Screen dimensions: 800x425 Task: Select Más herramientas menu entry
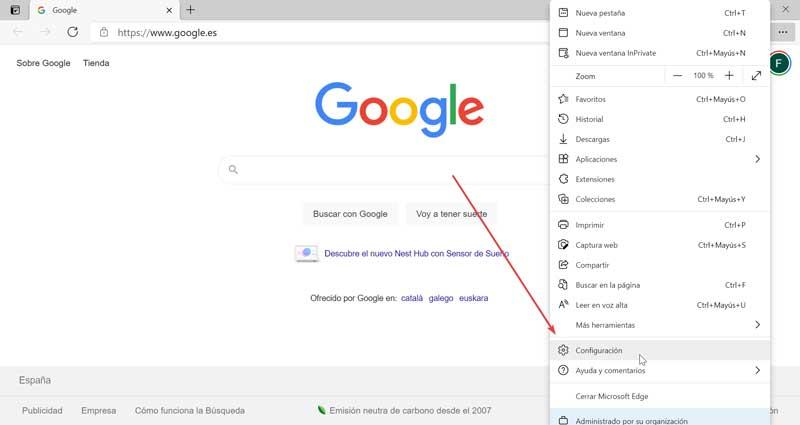660,324
